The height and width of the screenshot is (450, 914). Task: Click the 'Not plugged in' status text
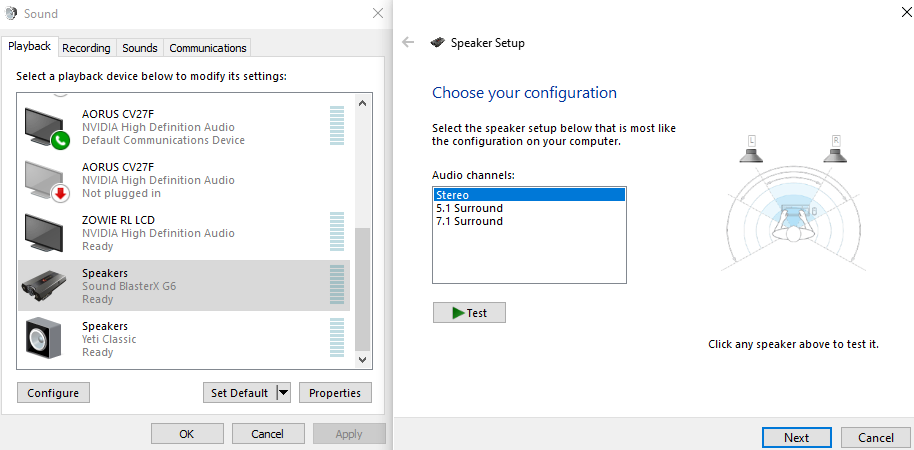[121, 193]
